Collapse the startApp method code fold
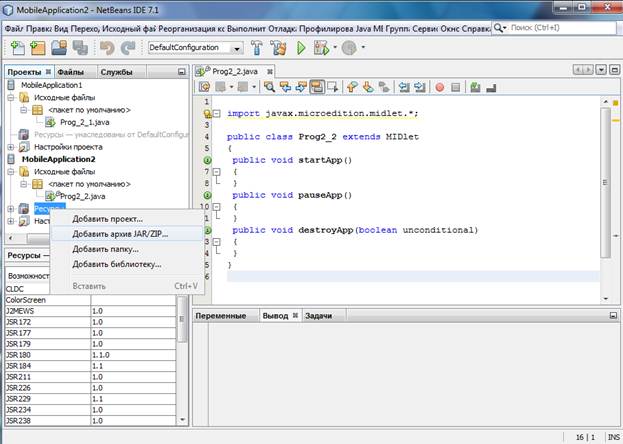623x444 pixels. click(x=216, y=172)
